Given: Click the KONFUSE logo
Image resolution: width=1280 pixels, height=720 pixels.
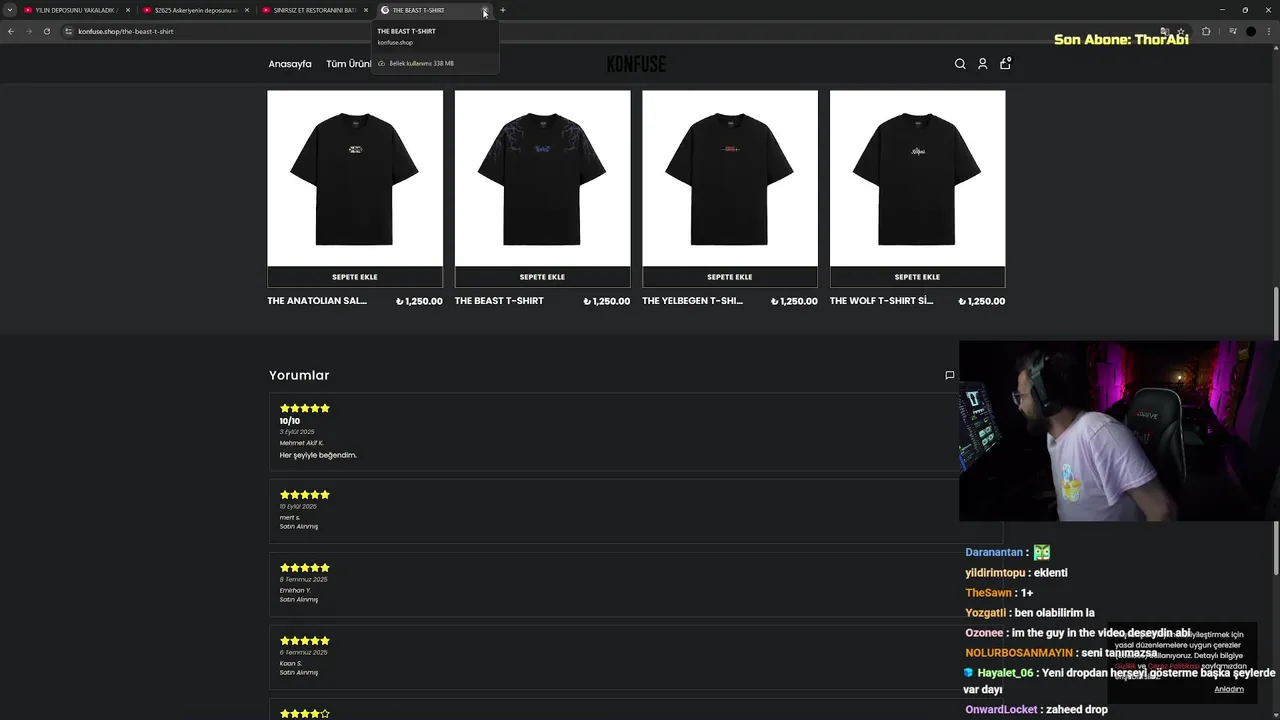Looking at the screenshot, I should point(636,64).
